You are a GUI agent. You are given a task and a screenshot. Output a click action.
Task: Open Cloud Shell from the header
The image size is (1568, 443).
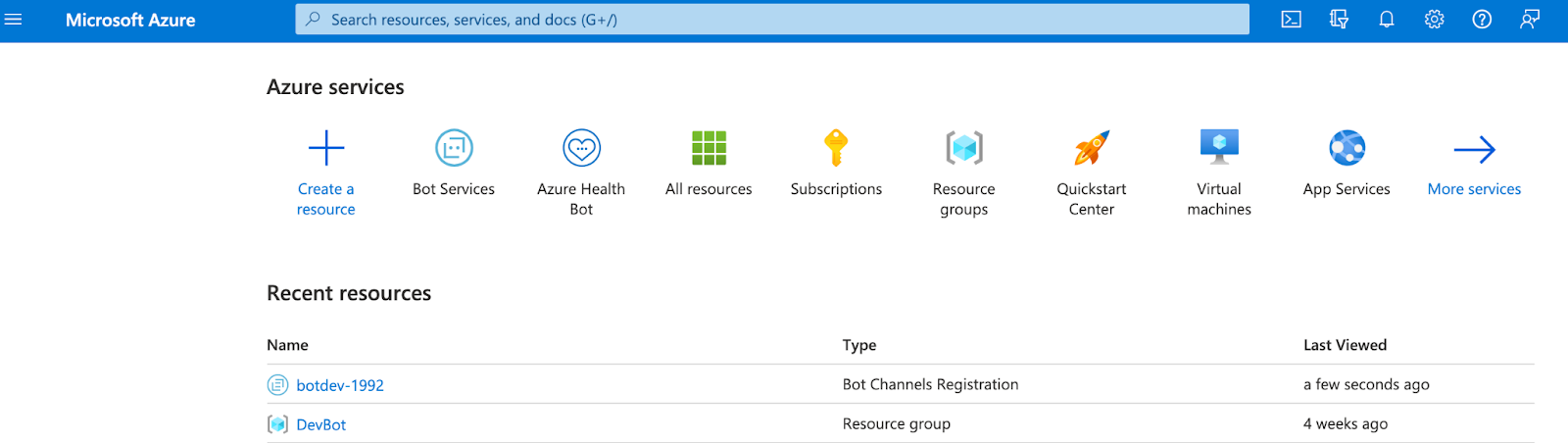tap(1292, 20)
